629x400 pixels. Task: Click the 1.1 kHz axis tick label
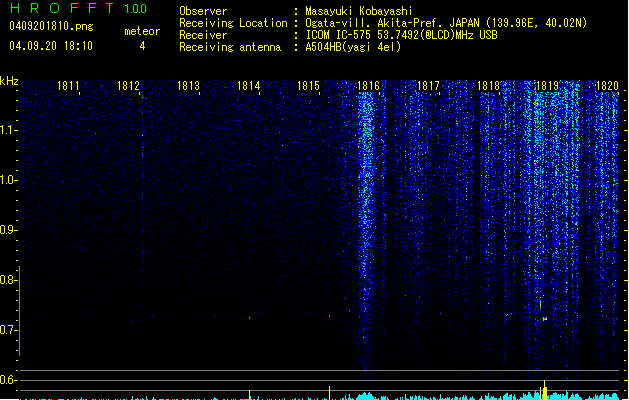8,130
